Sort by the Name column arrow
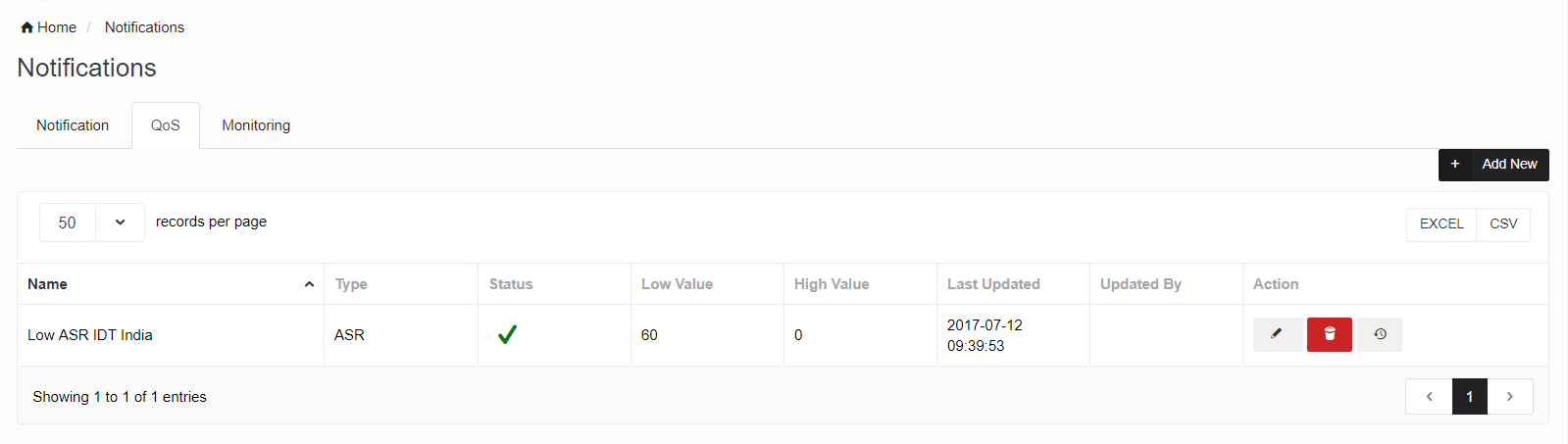The height and width of the screenshot is (444, 1568). [309, 284]
